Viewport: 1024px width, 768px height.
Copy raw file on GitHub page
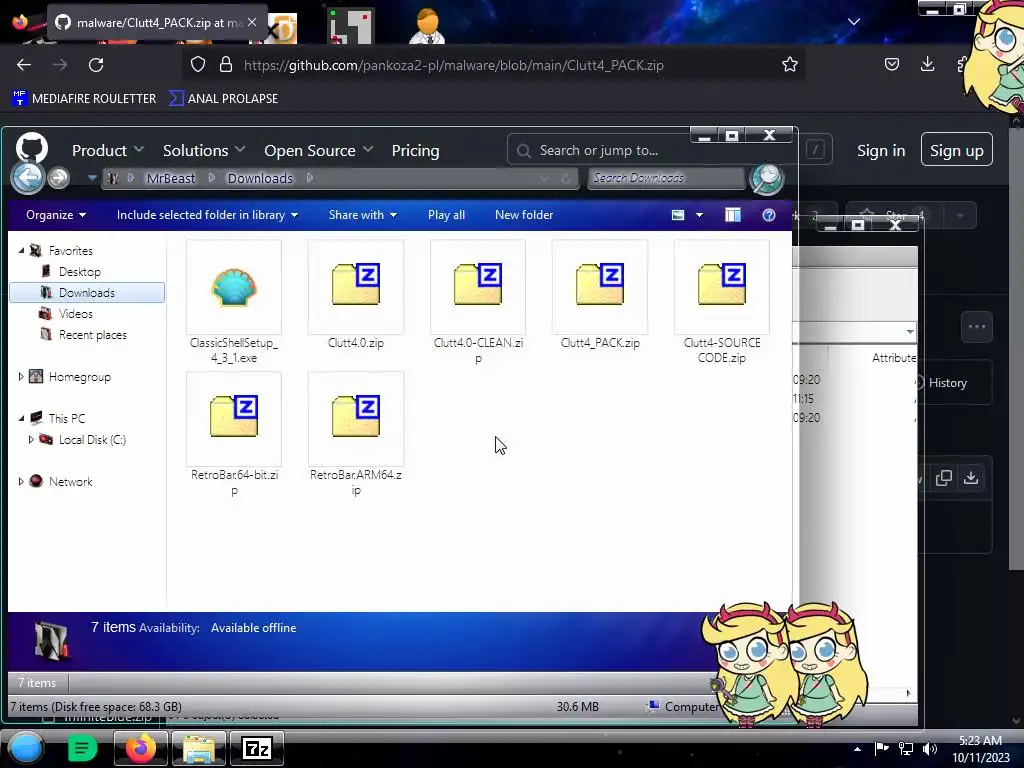(x=944, y=478)
